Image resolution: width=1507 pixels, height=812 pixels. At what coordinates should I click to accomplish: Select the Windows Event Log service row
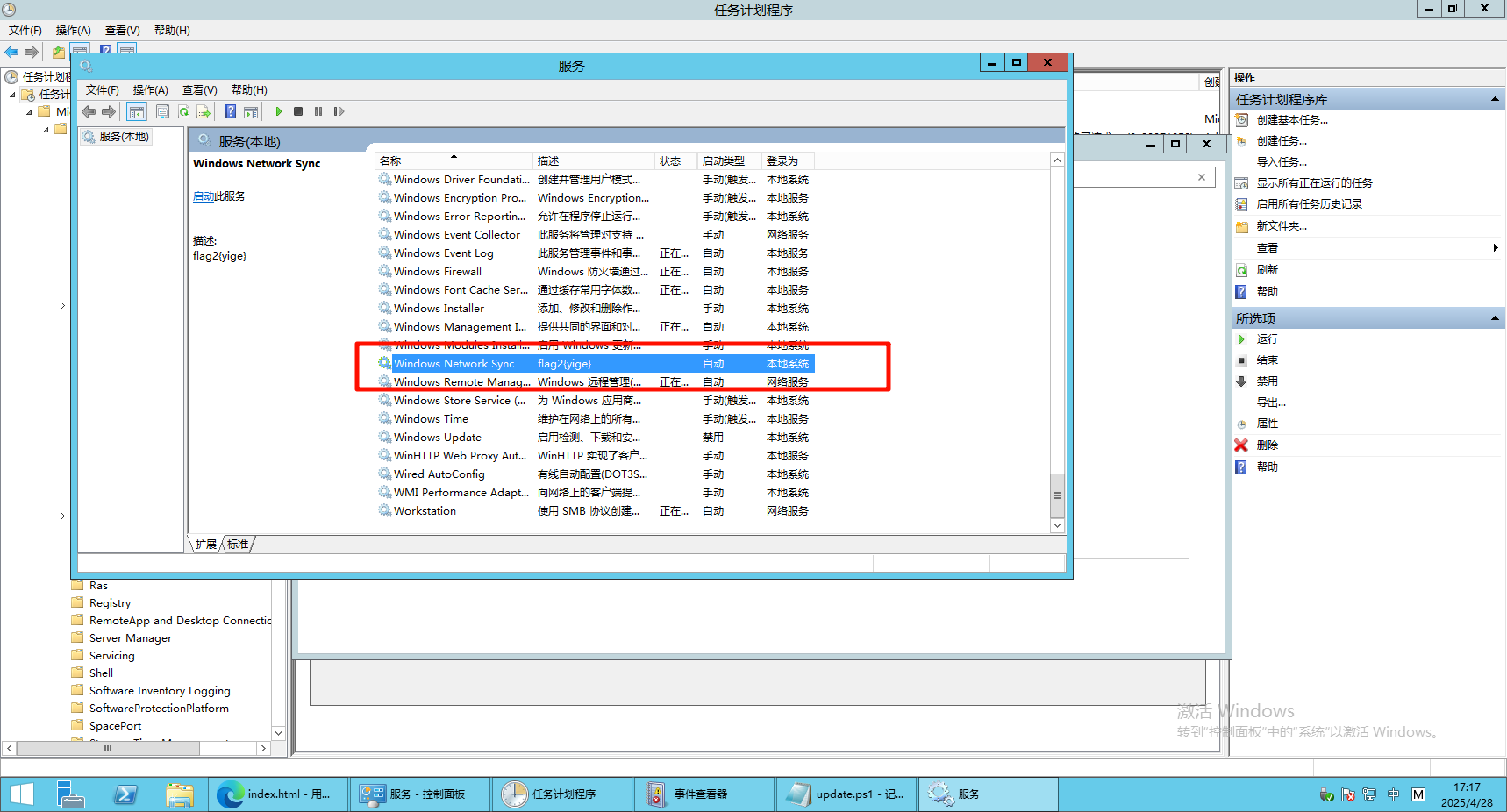(x=596, y=253)
